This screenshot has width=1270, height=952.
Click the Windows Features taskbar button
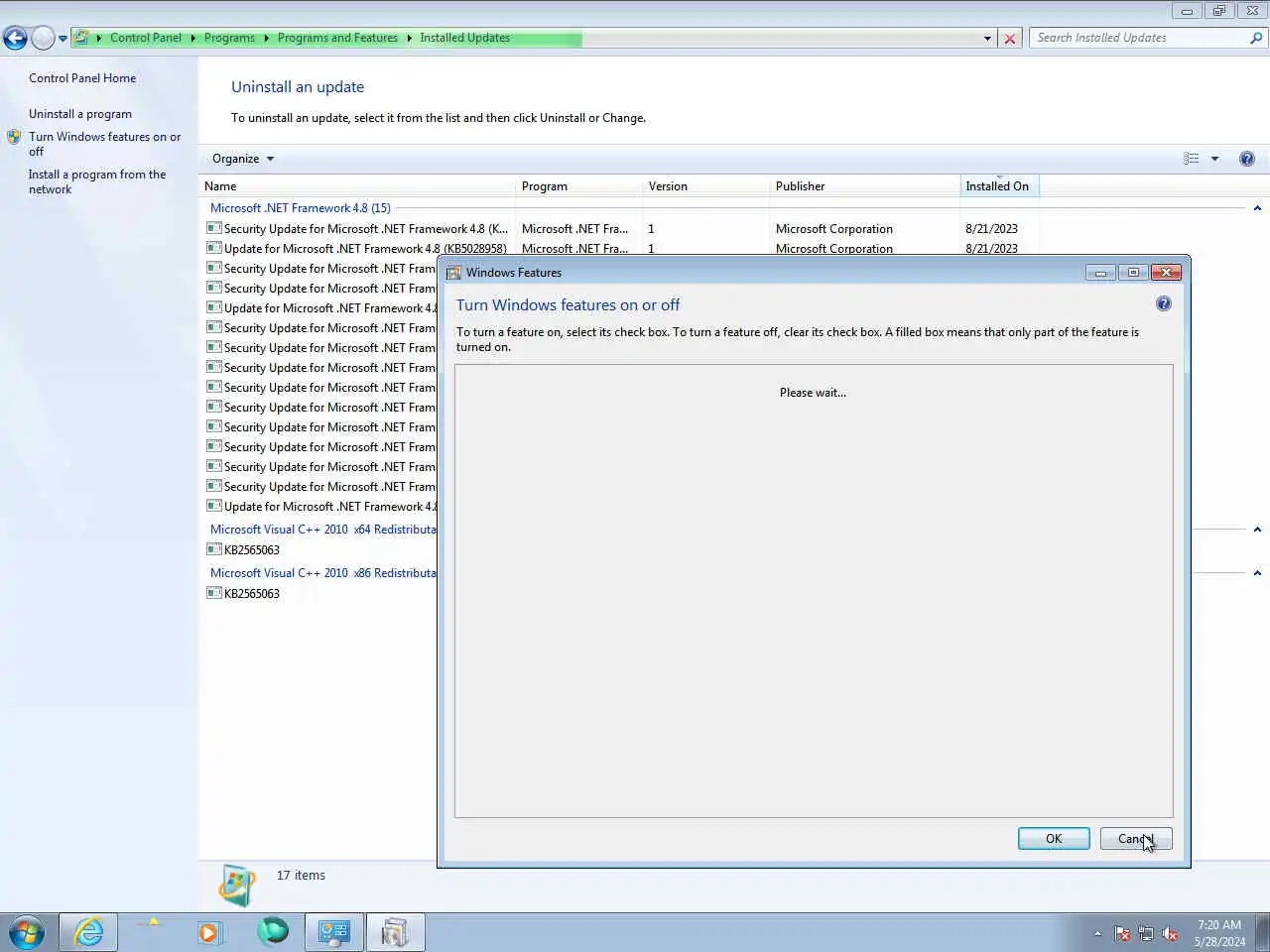(396, 932)
